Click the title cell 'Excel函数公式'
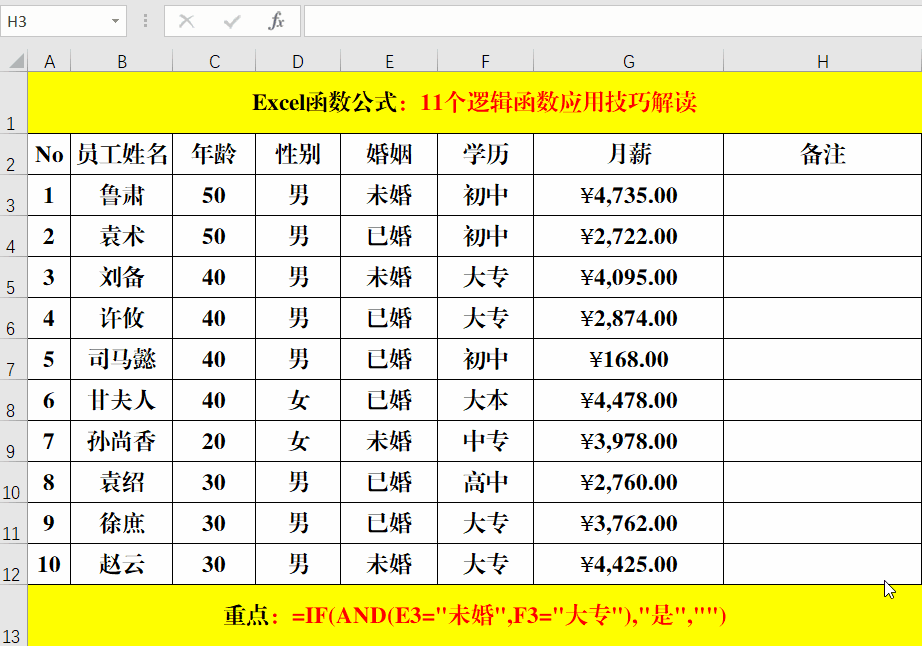This screenshot has height=646, width=922. point(475,103)
